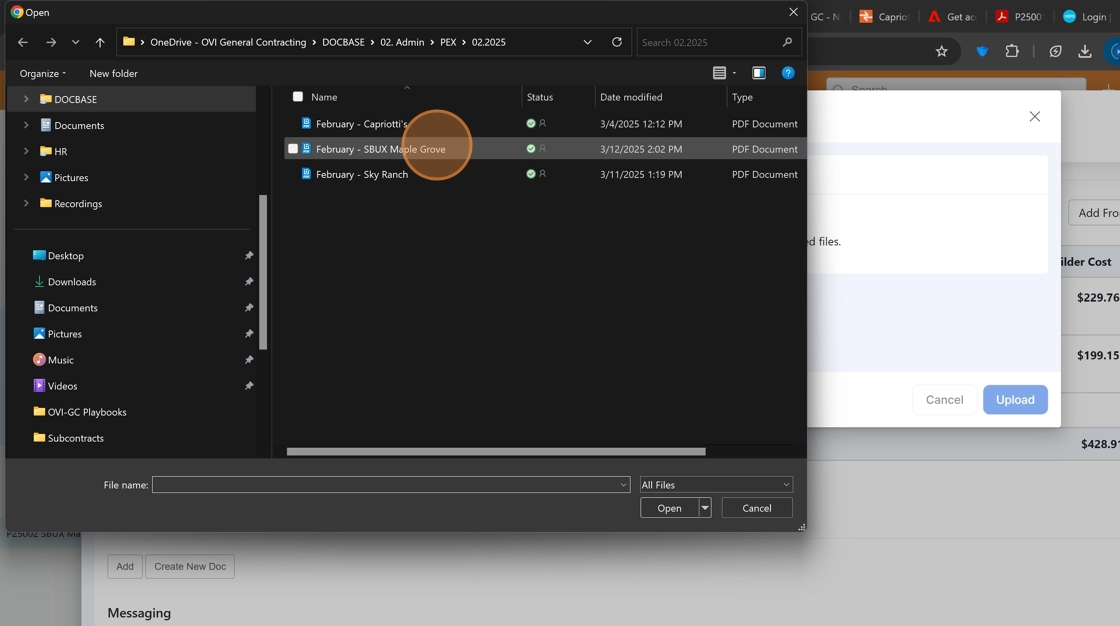The width and height of the screenshot is (1120, 626).
Task: Open Chrome downloads icon
Action: [1084, 51]
